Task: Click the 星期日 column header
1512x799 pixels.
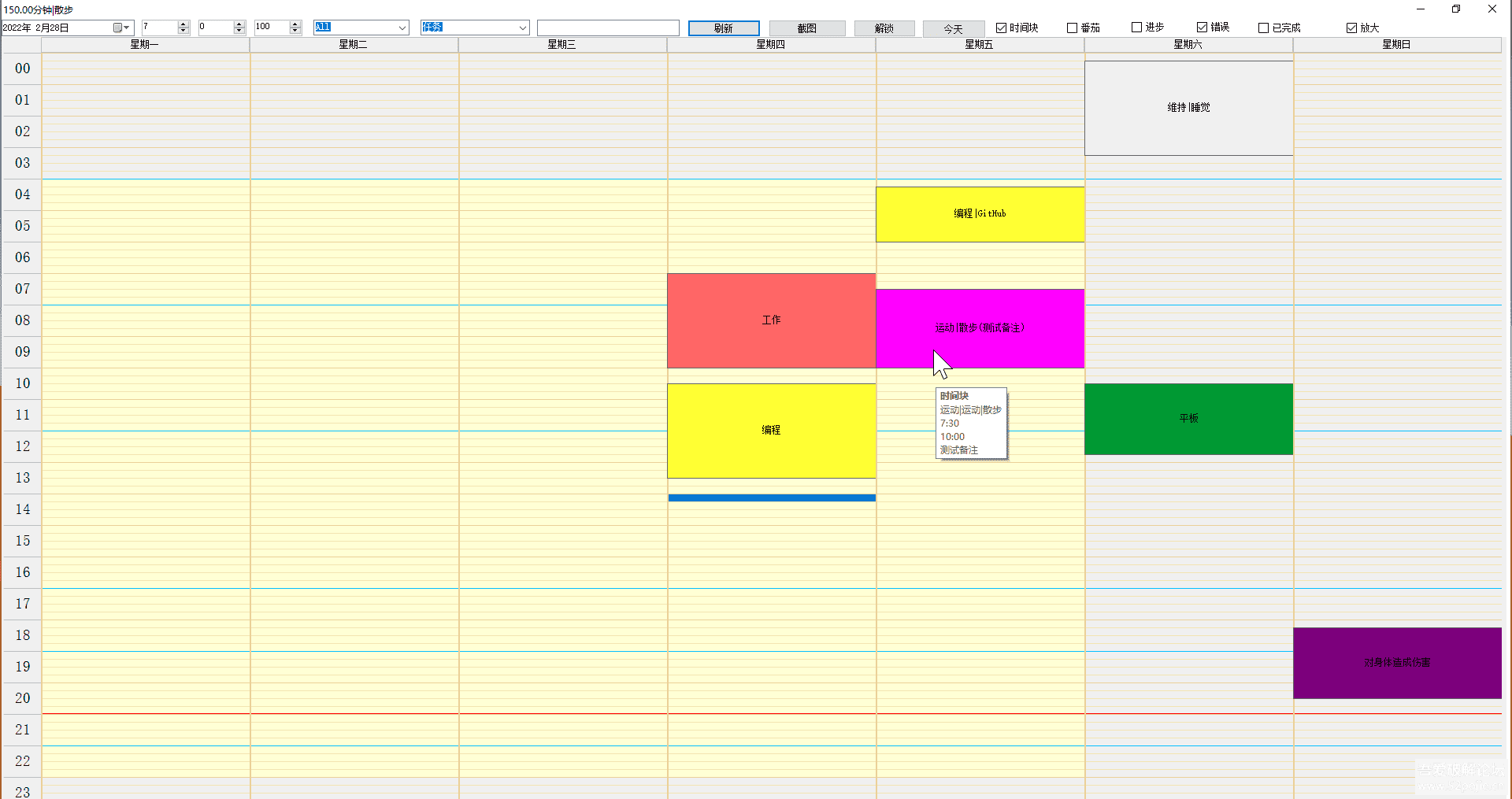Action: coord(1397,45)
